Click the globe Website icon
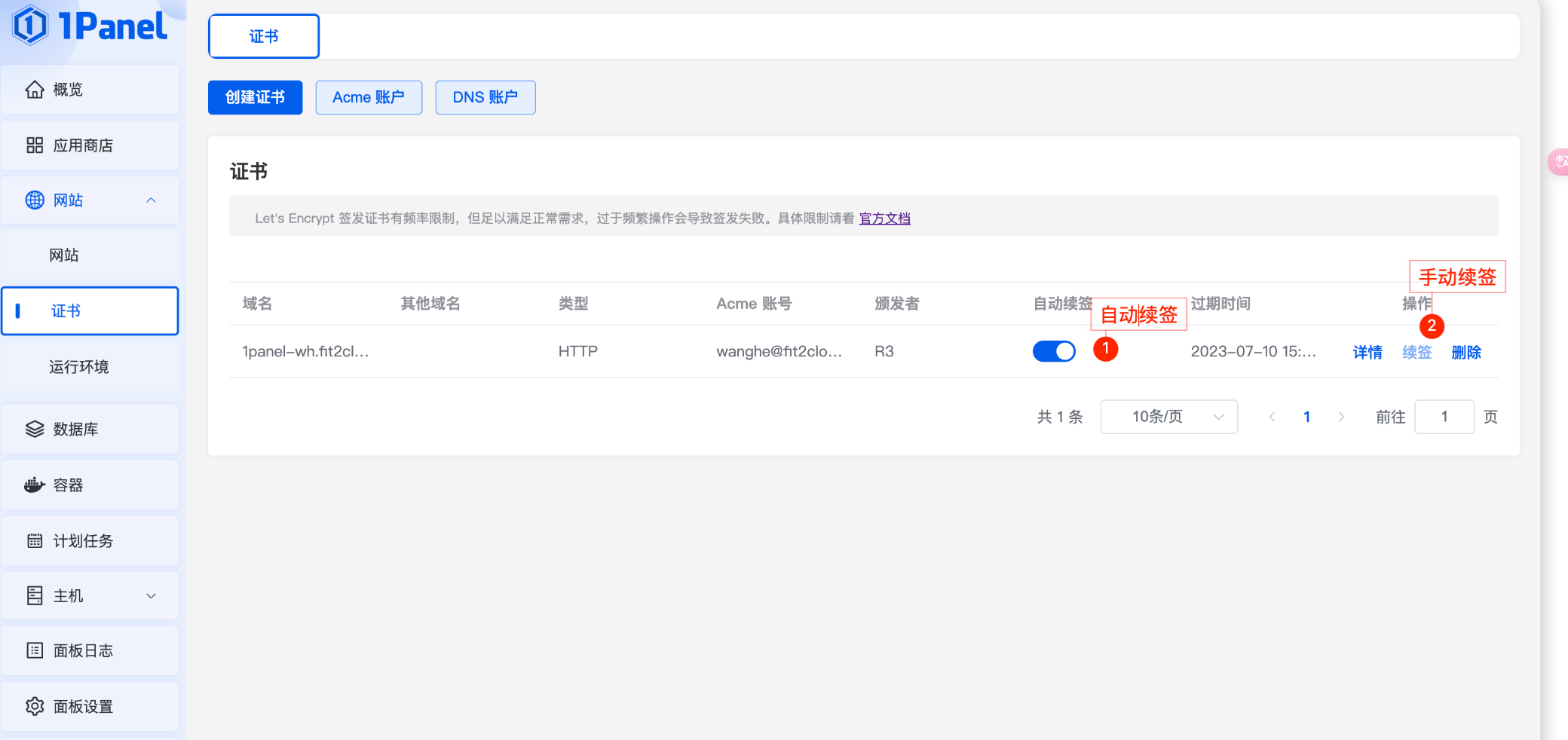The height and width of the screenshot is (740, 1568). [x=35, y=200]
